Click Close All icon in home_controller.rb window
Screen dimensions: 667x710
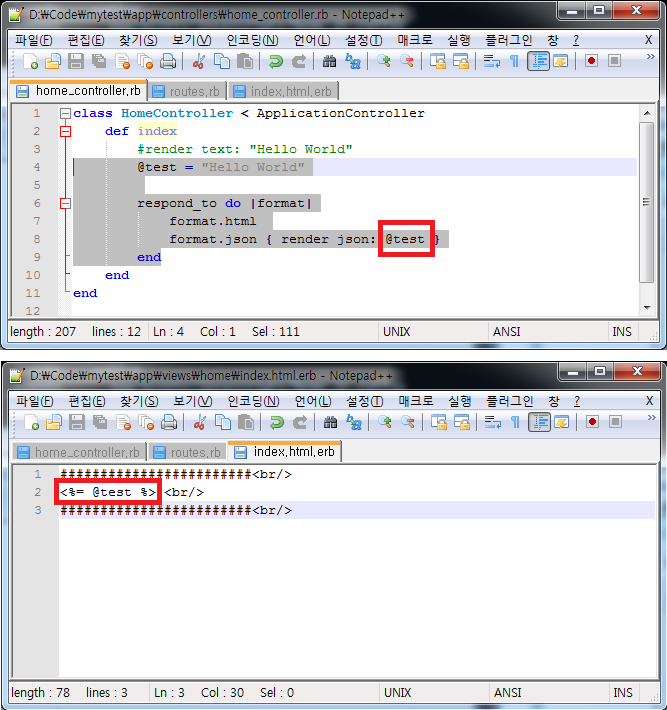145,61
